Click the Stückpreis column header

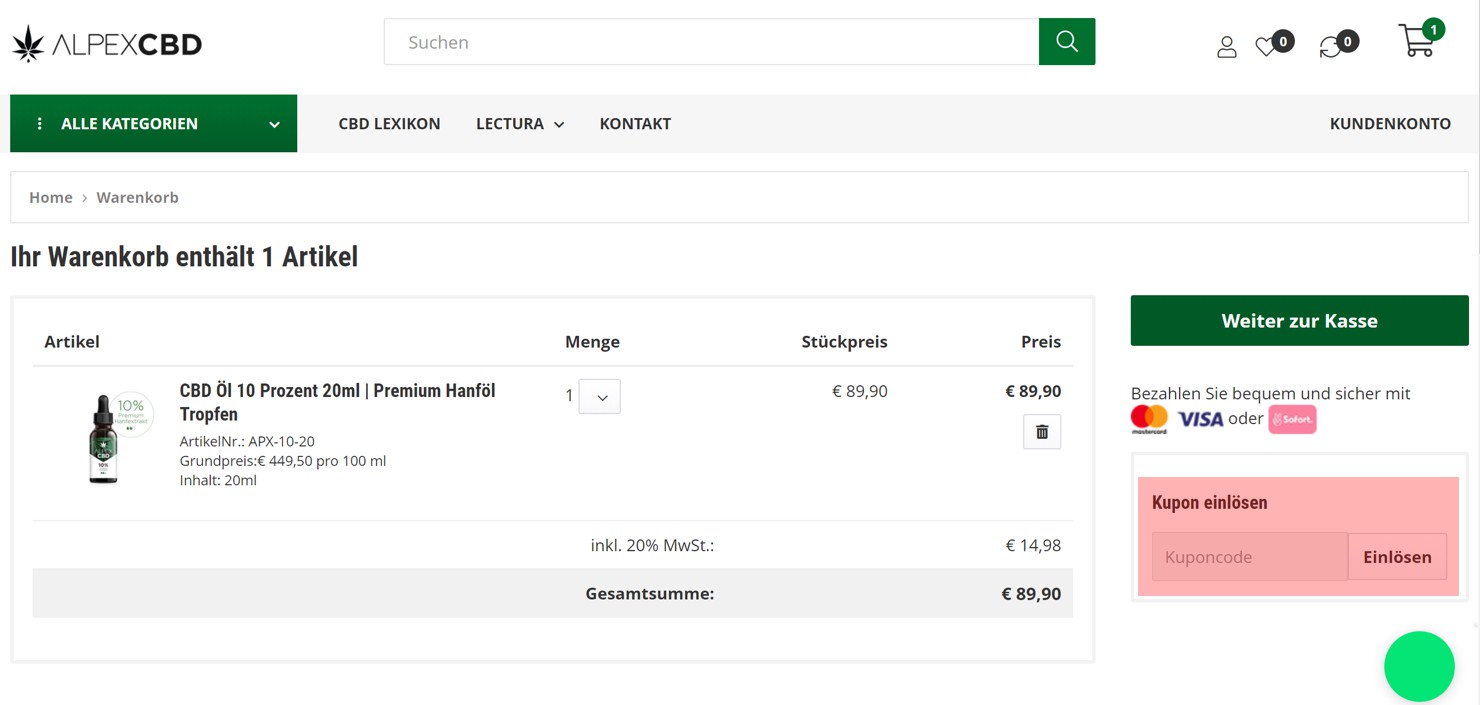coord(844,342)
